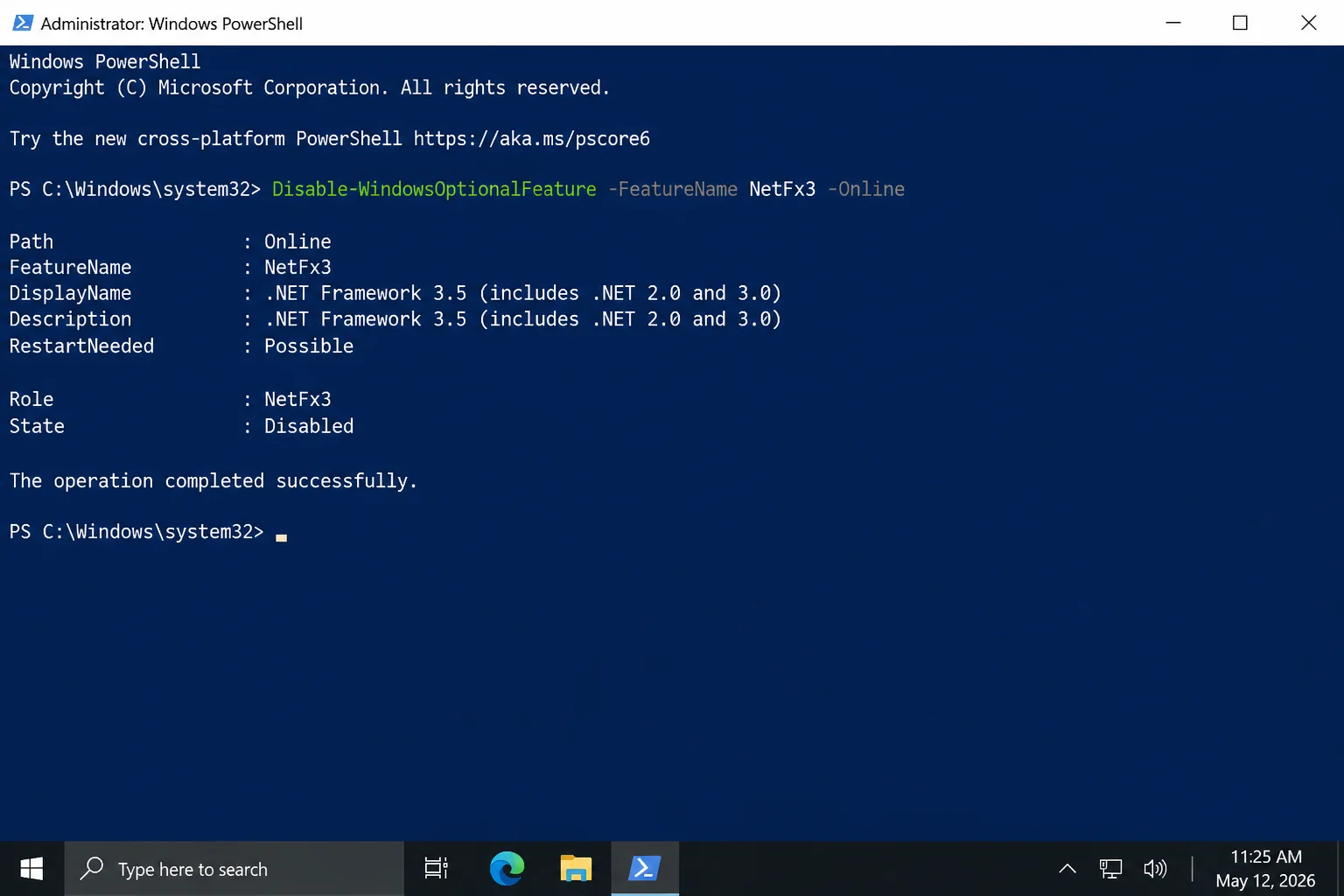
Task: Close the PowerShell window
Action: point(1309,23)
